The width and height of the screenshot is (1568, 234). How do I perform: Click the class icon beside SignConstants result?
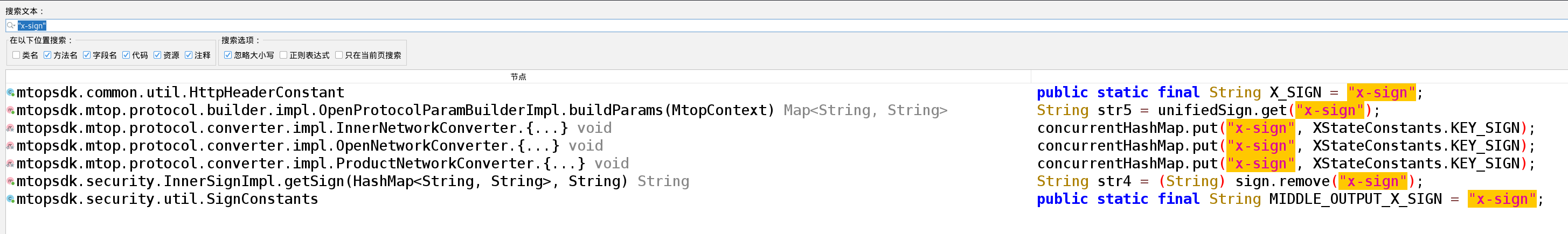click(x=10, y=198)
